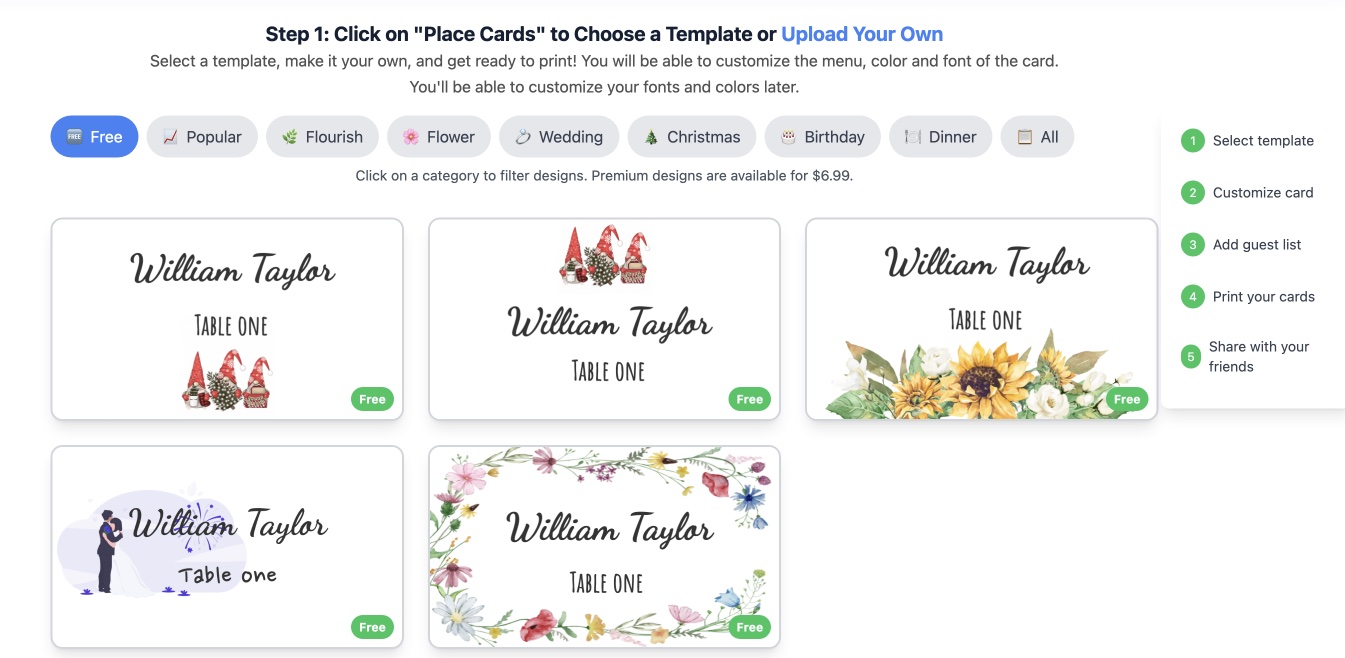Image resolution: width=1345 pixels, height=658 pixels.
Task: Filter by Wedding ring category
Action: 559,137
